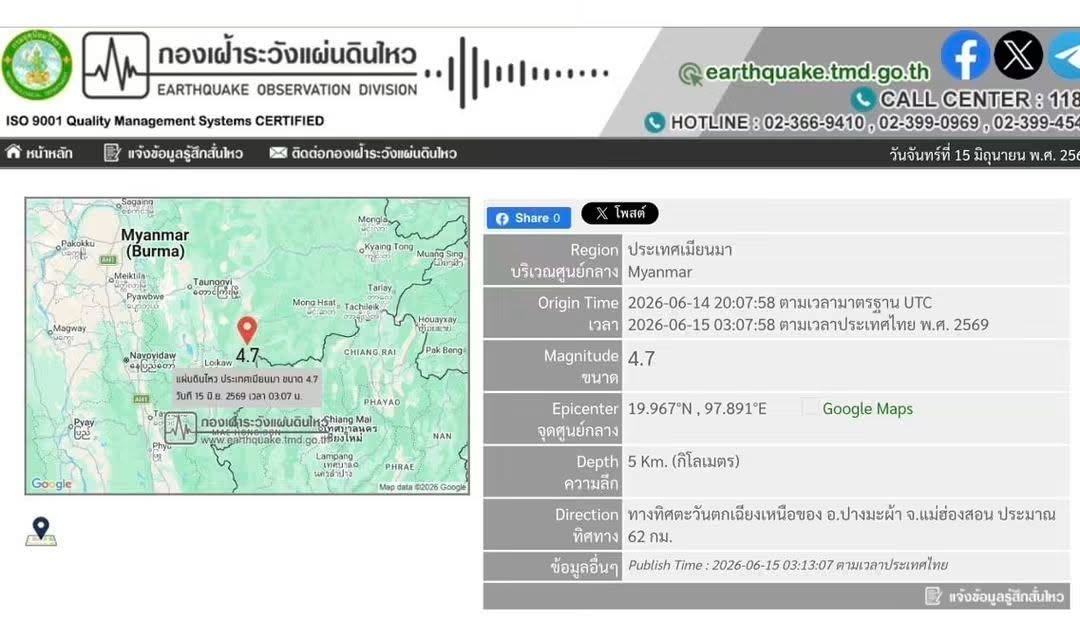The image size is (1080, 620).
Task: Open the X social icon in header
Action: tap(1018, 55)
